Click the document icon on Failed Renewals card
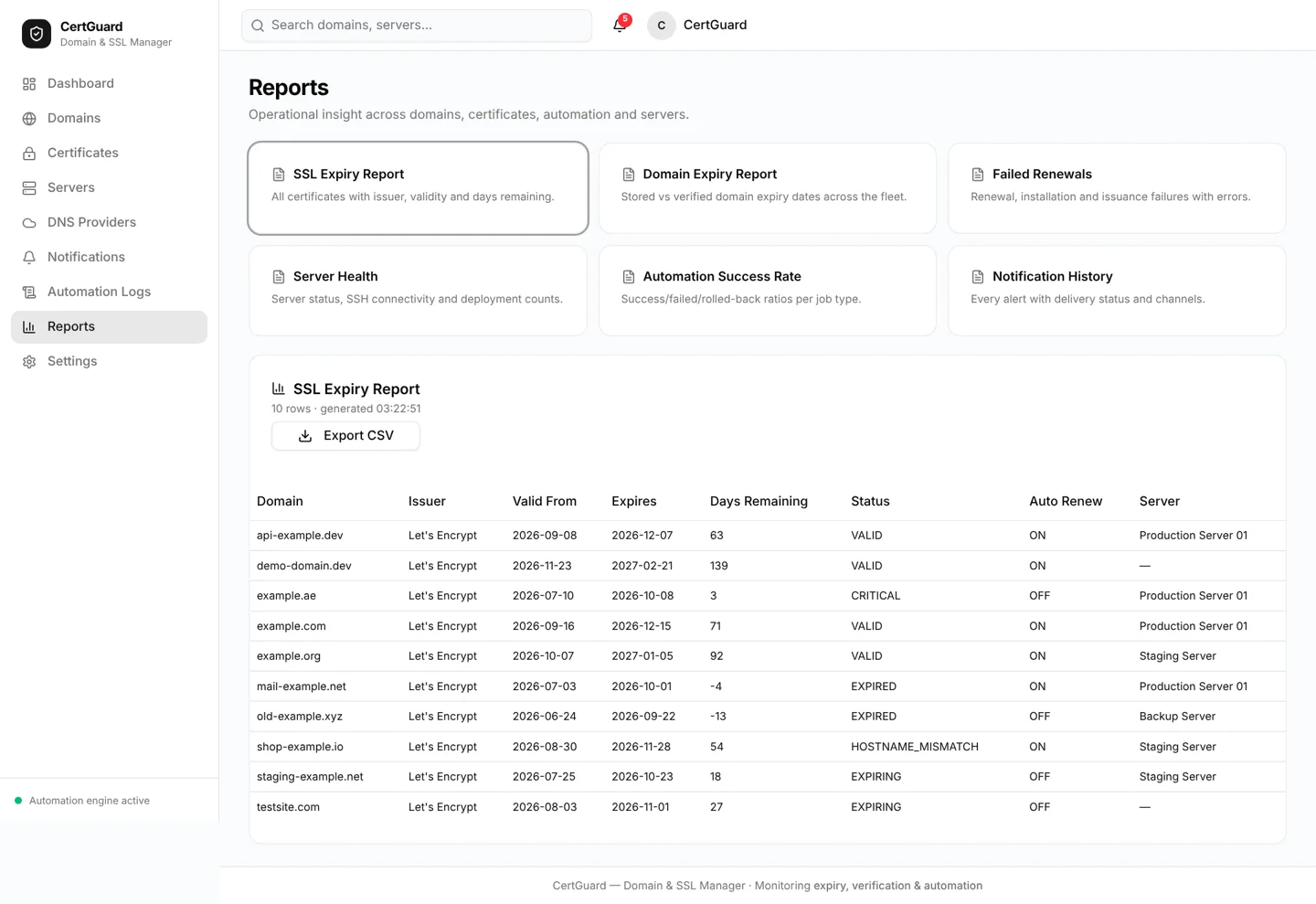The width and height of the screenshot is (1316, 904). 978,175
